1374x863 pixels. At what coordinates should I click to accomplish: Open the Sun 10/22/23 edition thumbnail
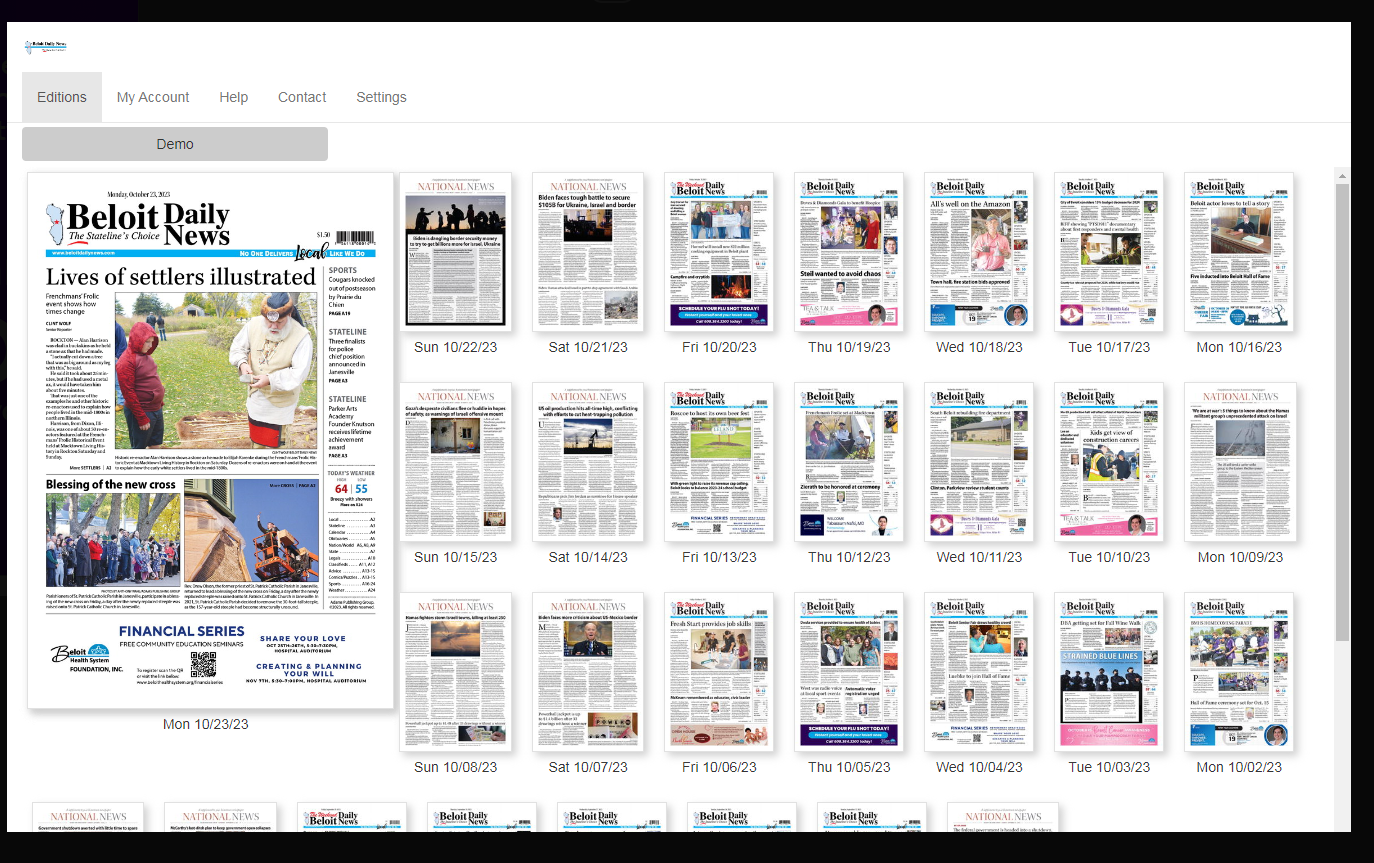tap(455, 252)
